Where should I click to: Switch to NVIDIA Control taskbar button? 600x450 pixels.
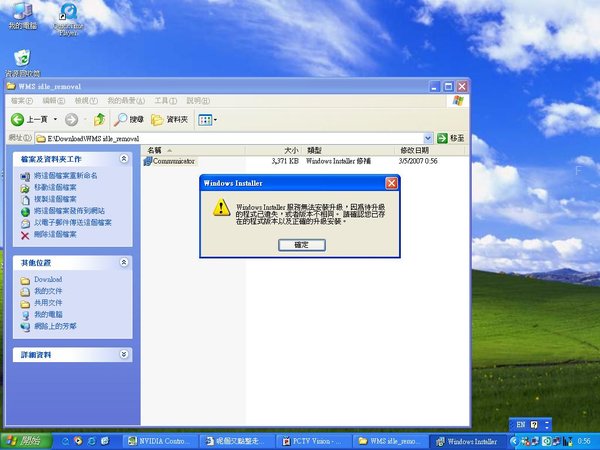click(x=162, y=442)
